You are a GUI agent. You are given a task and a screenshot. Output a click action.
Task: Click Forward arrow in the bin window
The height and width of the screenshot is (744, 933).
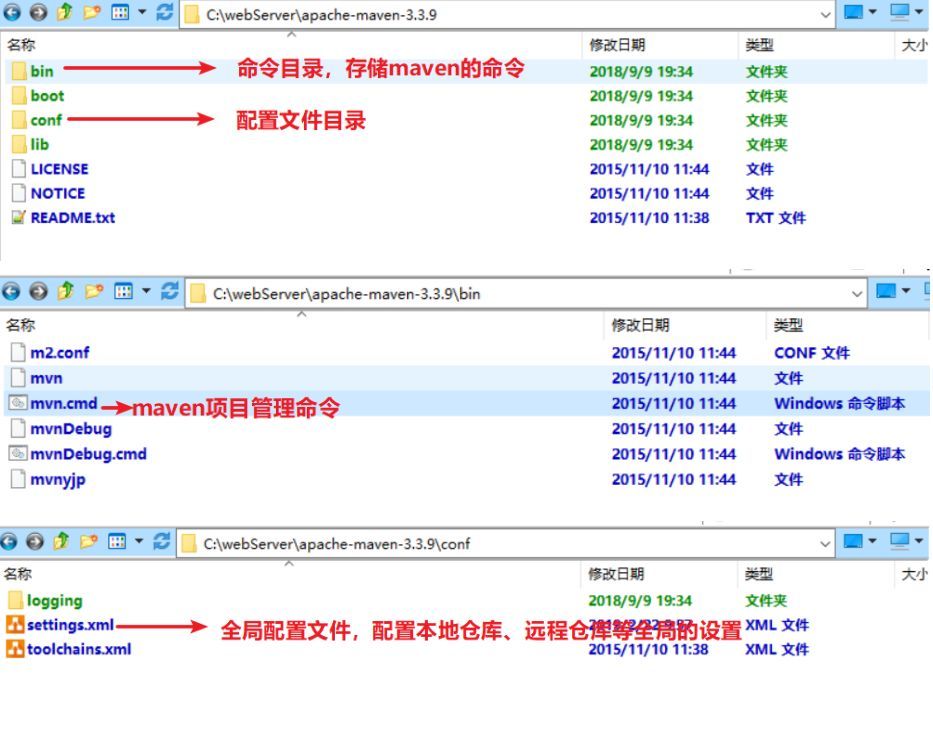(x=39, y=291)
